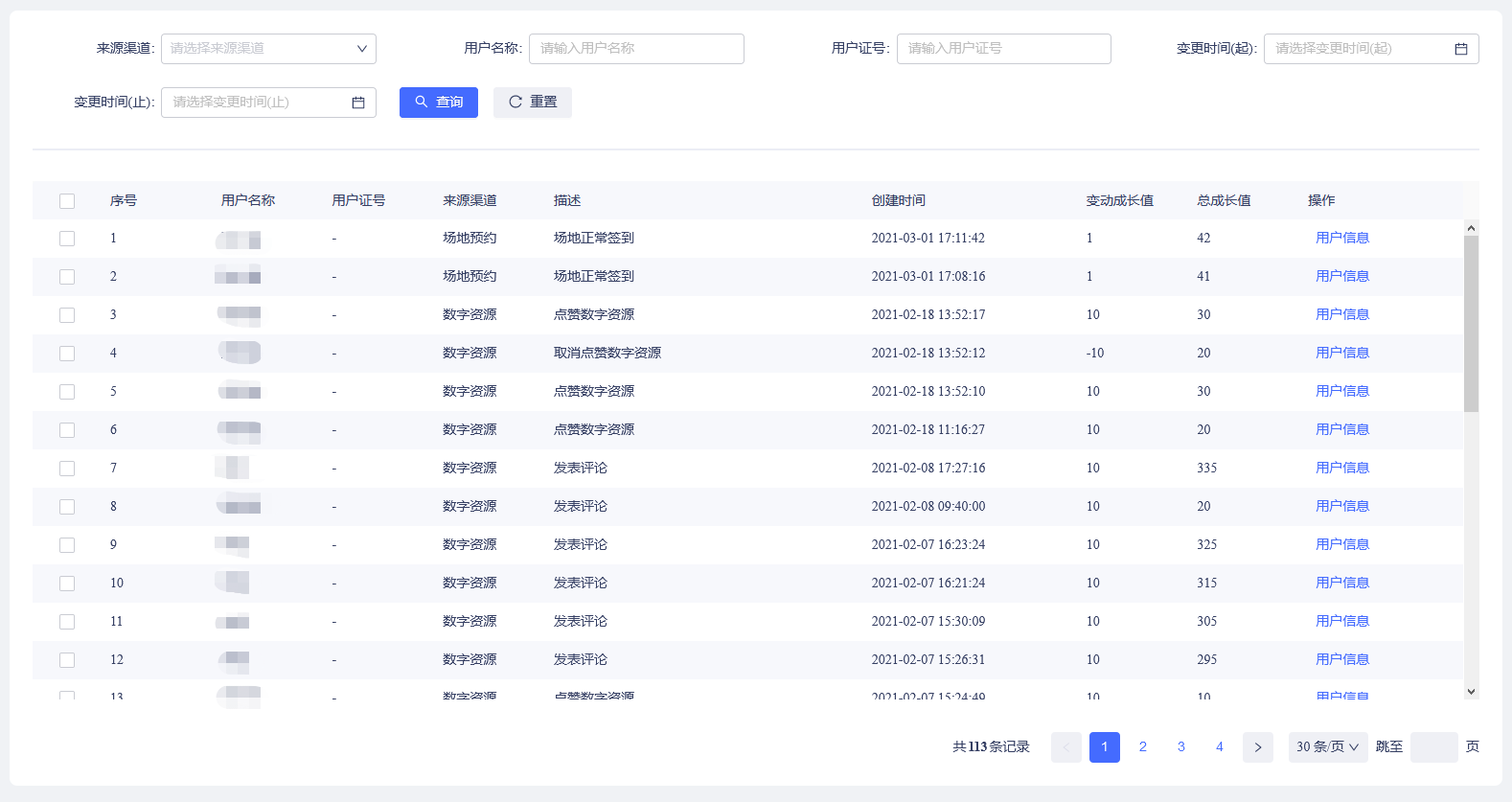Check the checkbox for row 12
The height and width of the screenshot is (802, 1512).
pyautogui.click(x=67, y=660)
